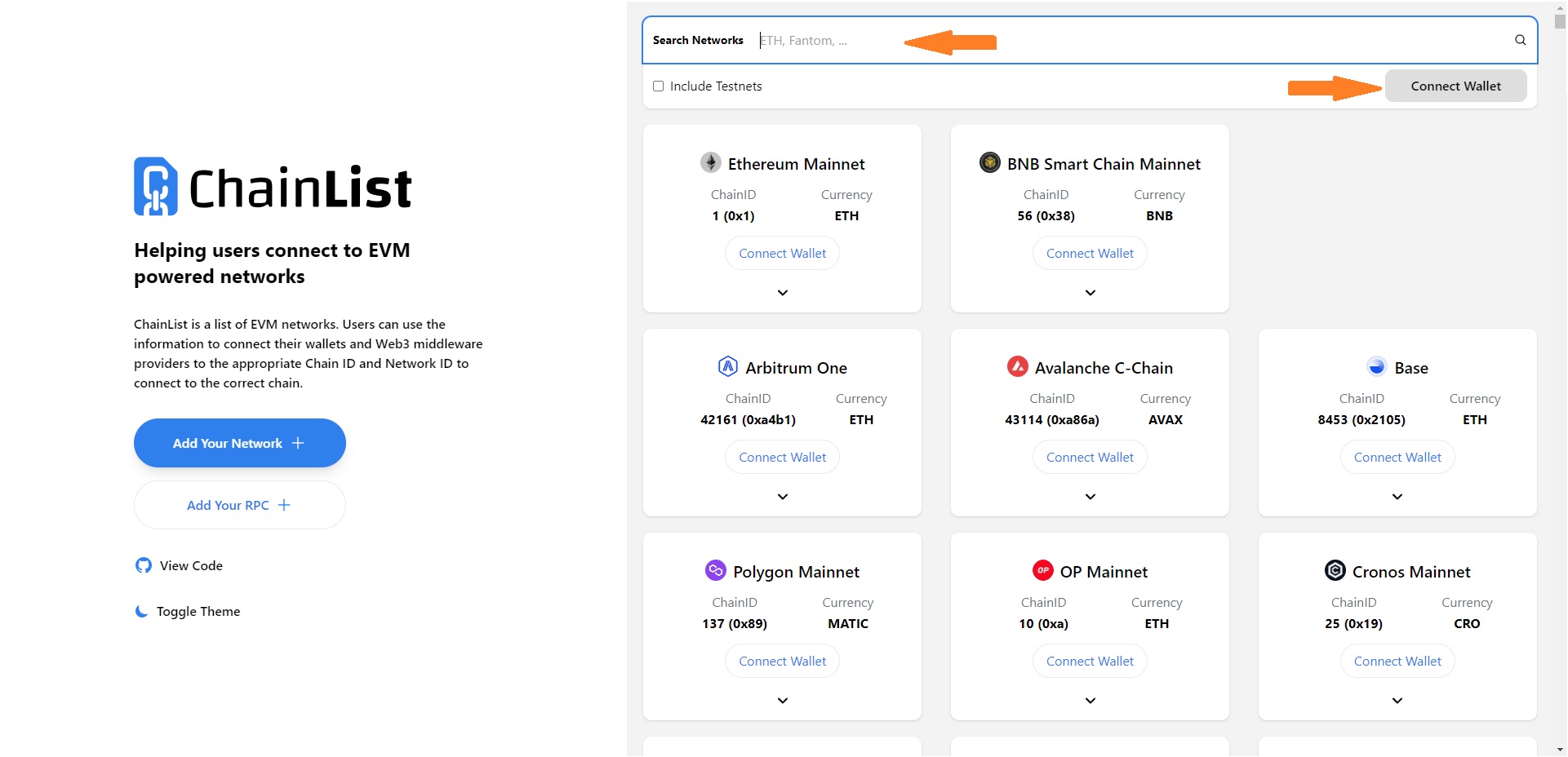
Task: Click the ChainList wordmark text
Action: (x=300, y=188)
